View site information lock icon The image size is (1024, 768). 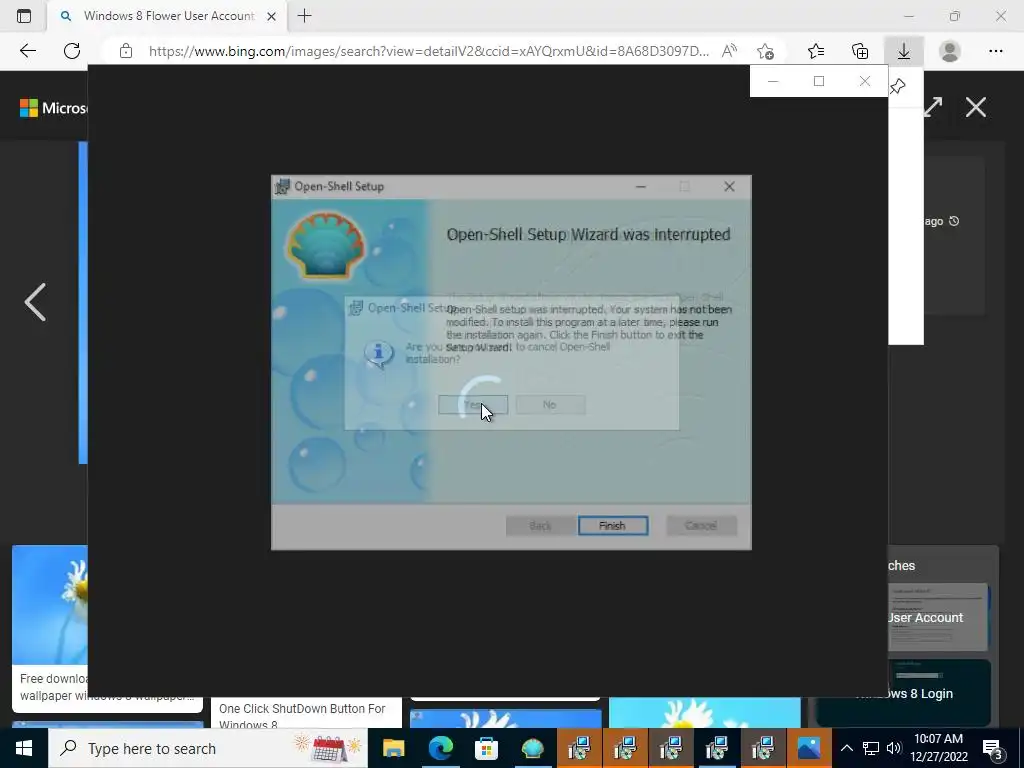(x=126, y=51)
